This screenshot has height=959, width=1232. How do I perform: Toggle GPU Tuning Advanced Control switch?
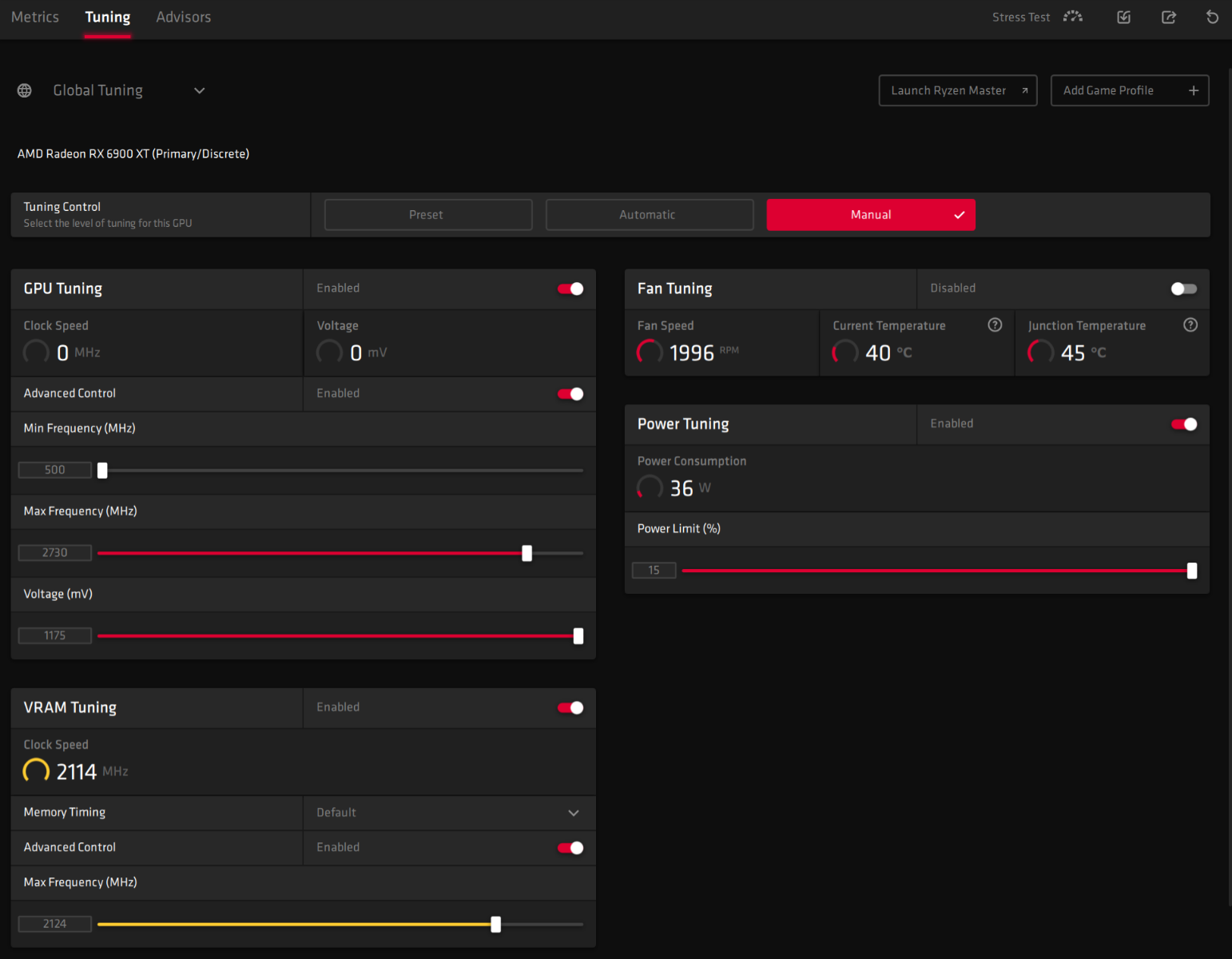[x=570, y=394]
